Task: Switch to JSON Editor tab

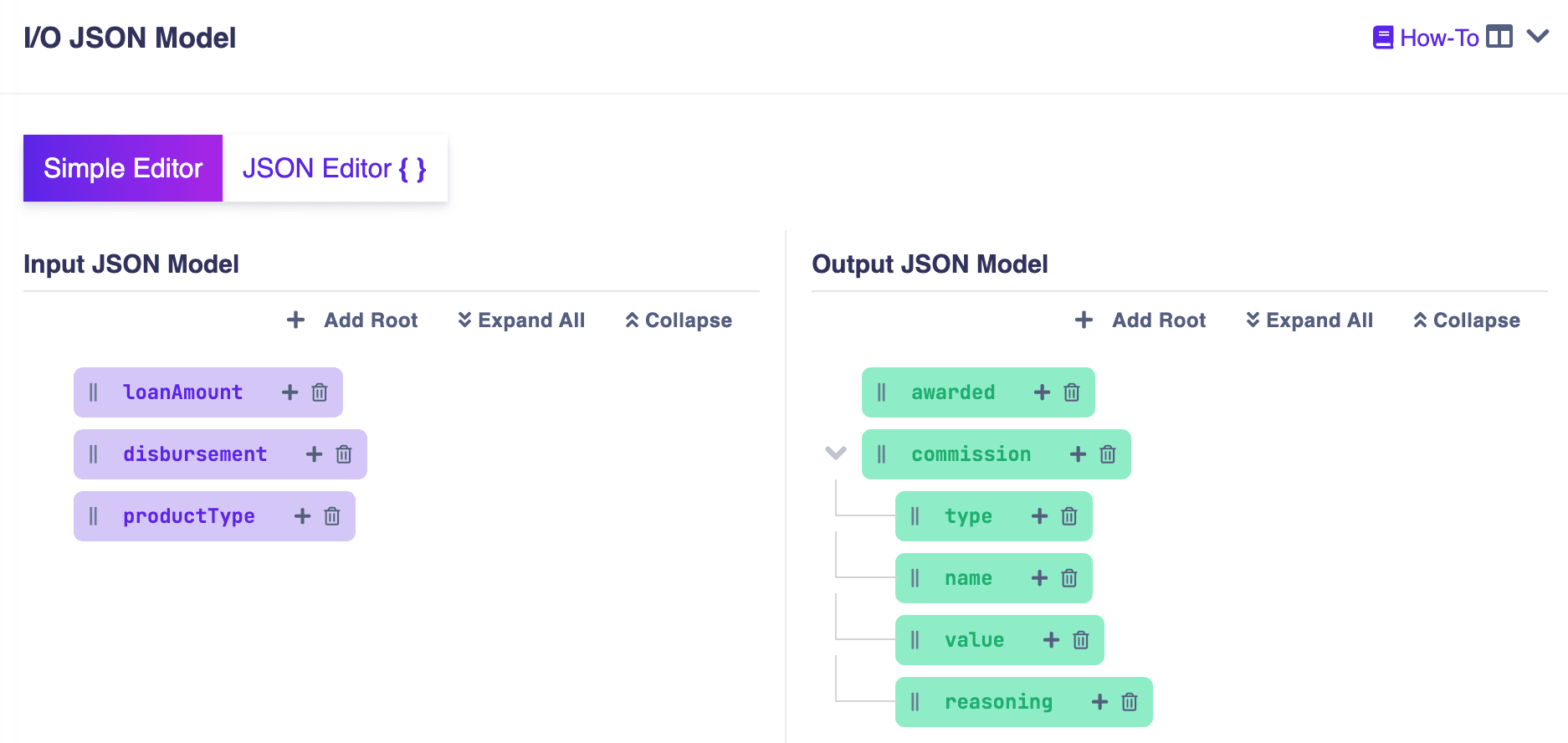Action: (335, 168)
